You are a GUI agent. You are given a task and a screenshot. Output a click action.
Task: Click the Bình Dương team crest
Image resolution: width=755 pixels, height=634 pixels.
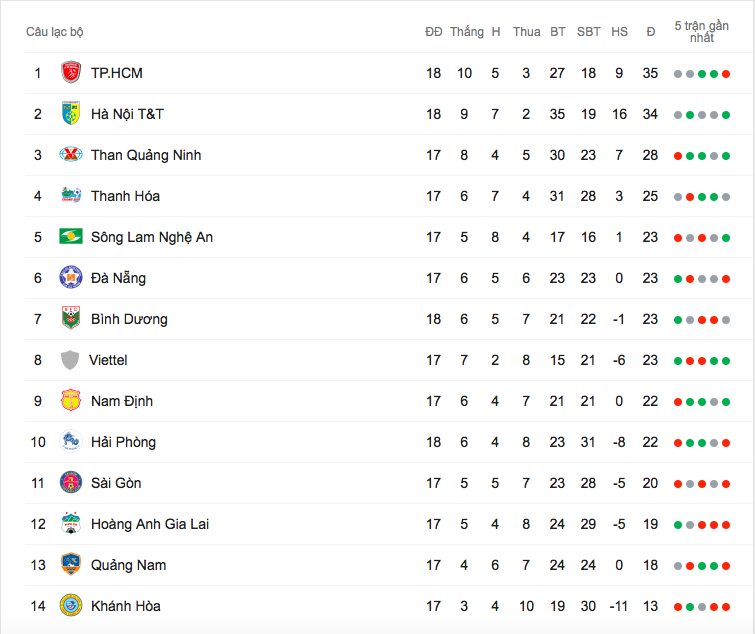click(70, 319)
